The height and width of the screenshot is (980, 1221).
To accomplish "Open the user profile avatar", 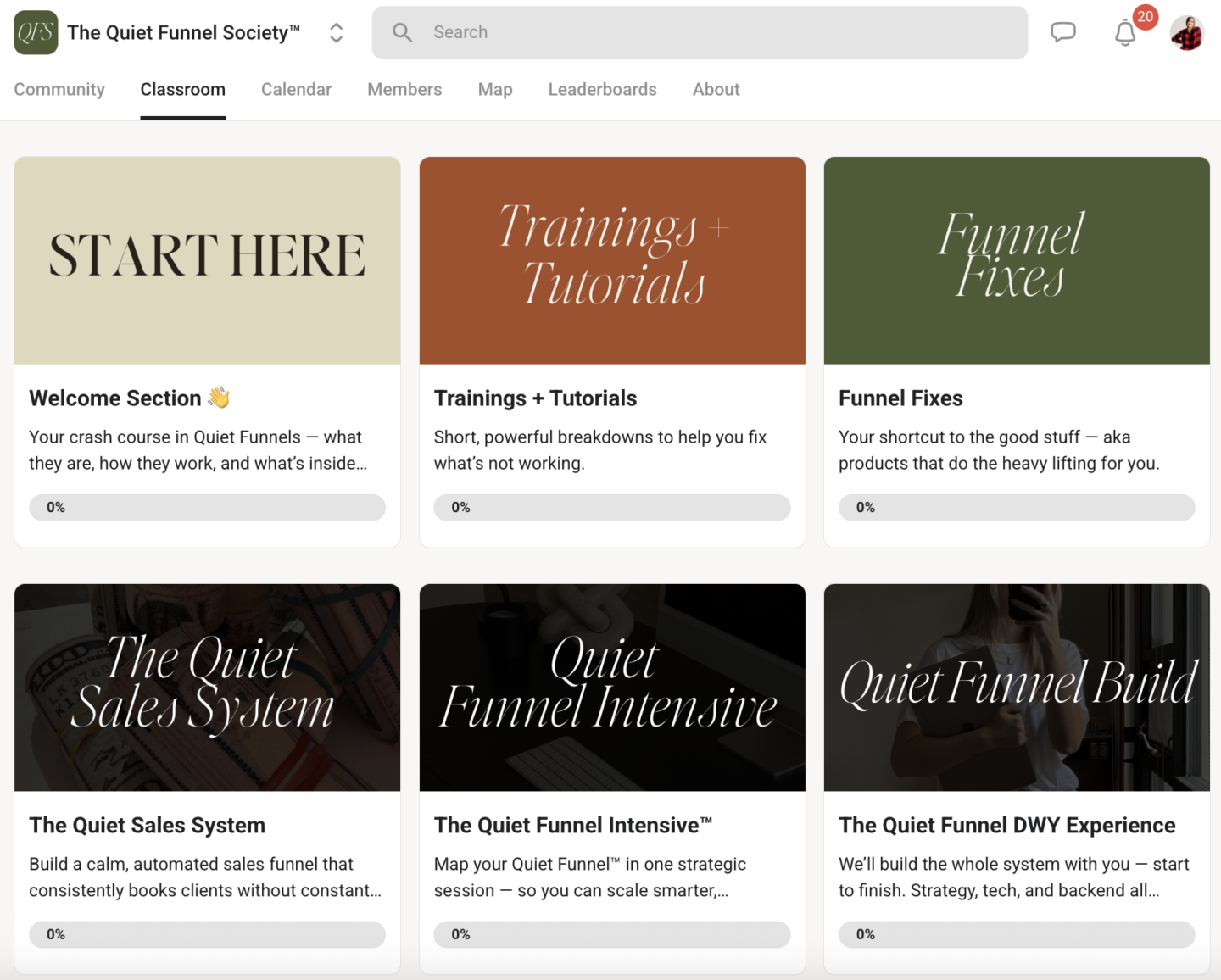I will (x=1186, y=33).
